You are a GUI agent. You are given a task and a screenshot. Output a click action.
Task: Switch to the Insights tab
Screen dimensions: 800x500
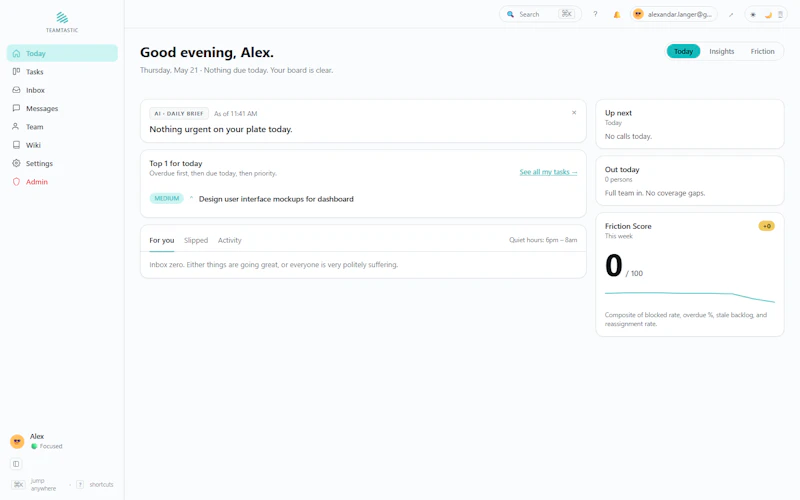721,51
